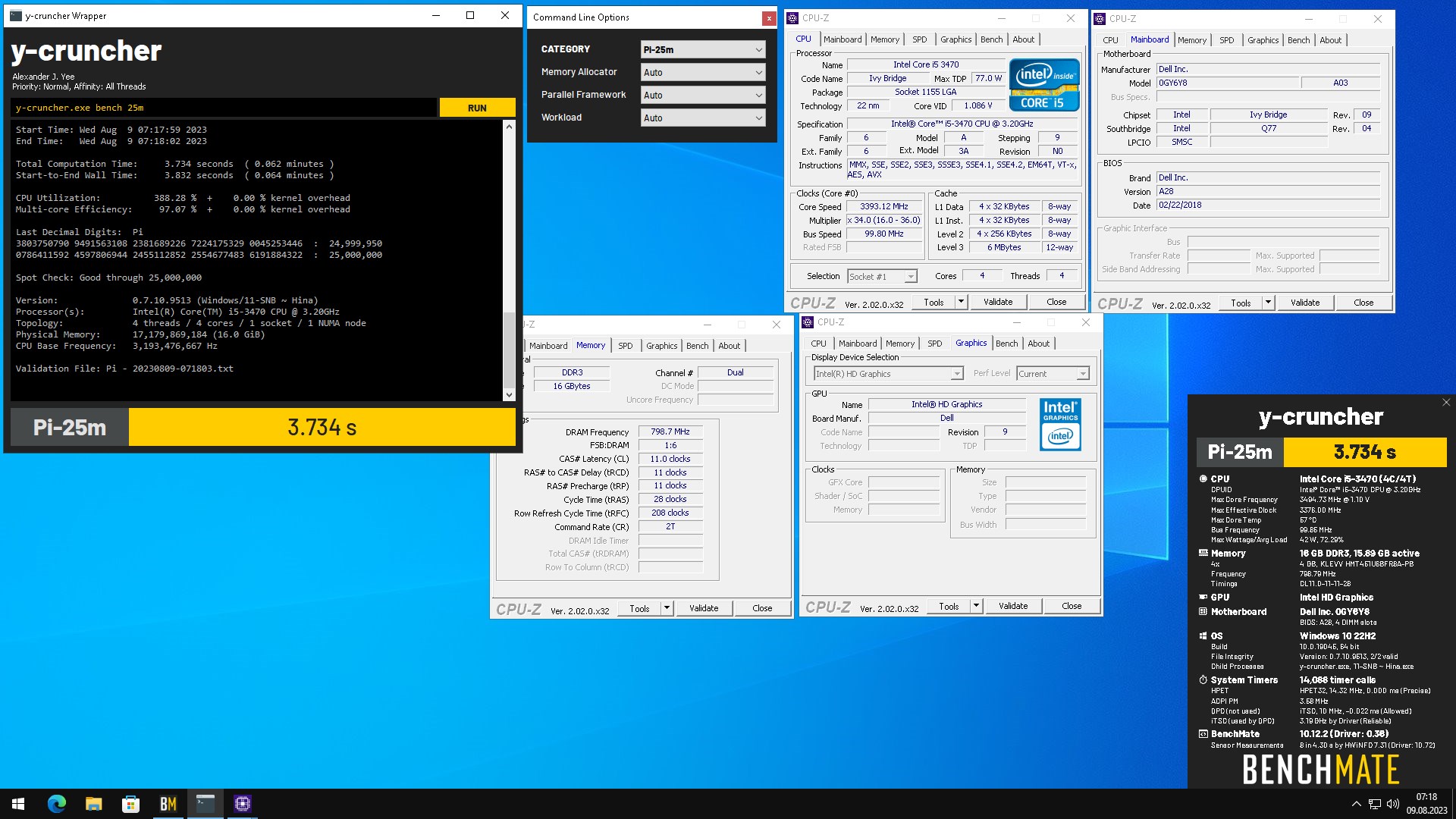This screenshot has height=819, width=1456.
Task: Run the y-cruncher benchmark
Action: pyautogui.click(x=477, y=108)
